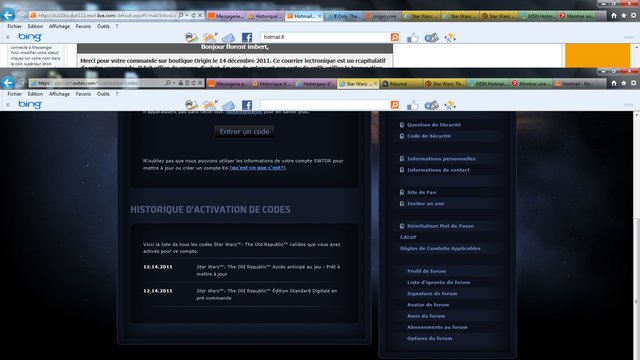Open the Signature de forum sidebar link
This screenshot has width=640, height=360.
tap(432, 293)
